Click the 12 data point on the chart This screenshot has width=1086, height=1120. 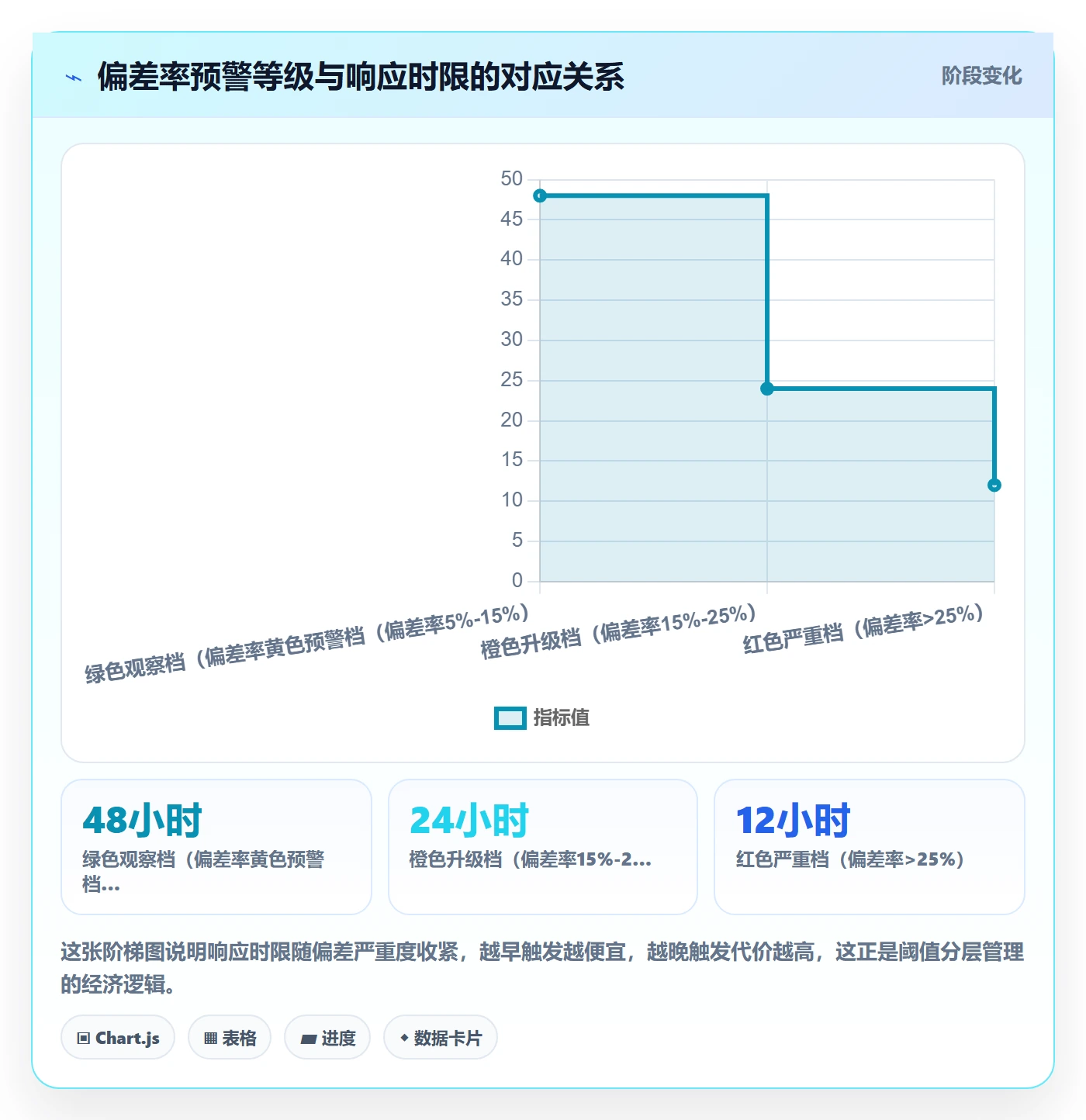tap(994, 485)
